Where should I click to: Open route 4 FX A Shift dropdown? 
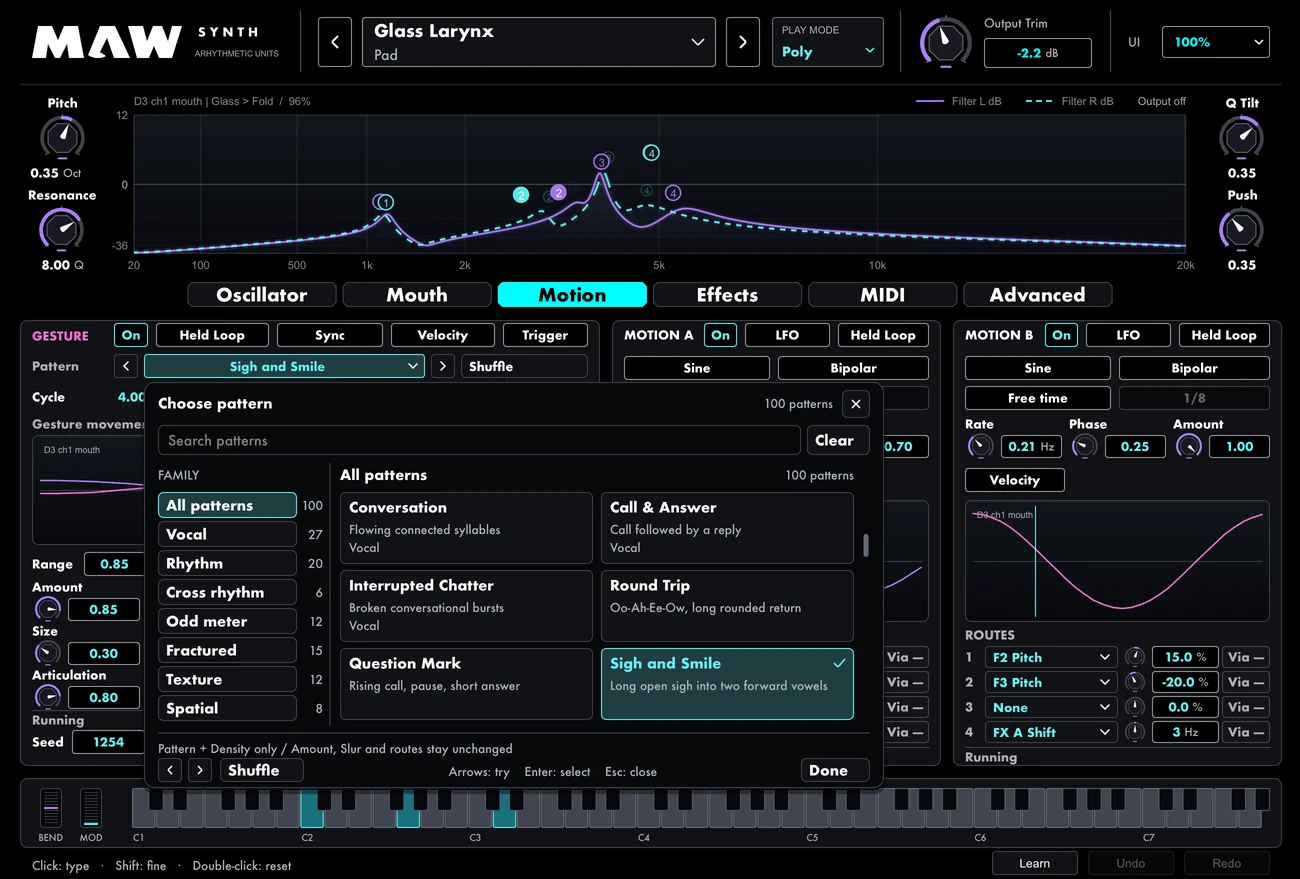click(1051, 732)
